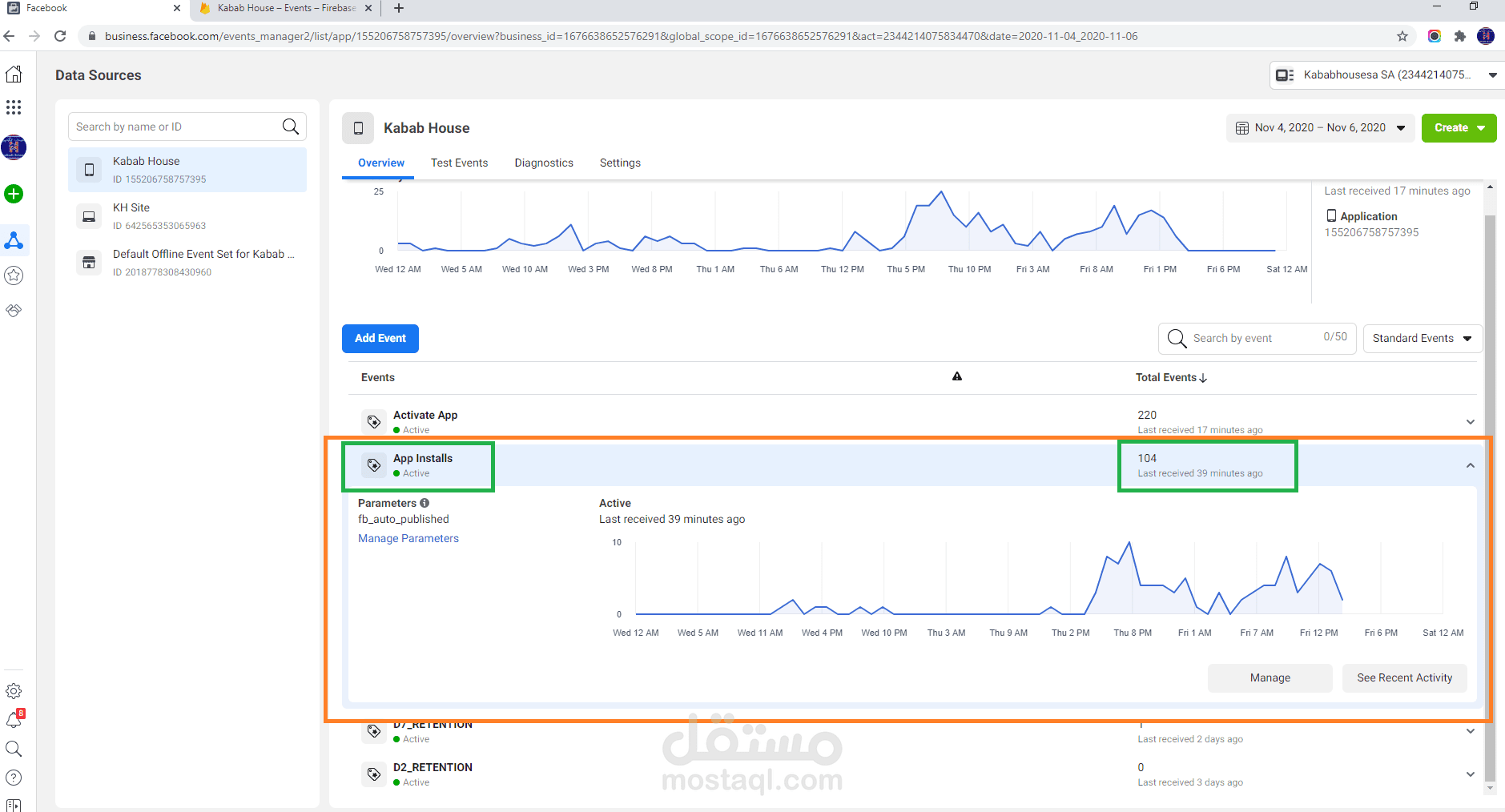Close the Kabab House Firebase tab
This screenshot has width=1505, height=812.
tap(368, 8)
